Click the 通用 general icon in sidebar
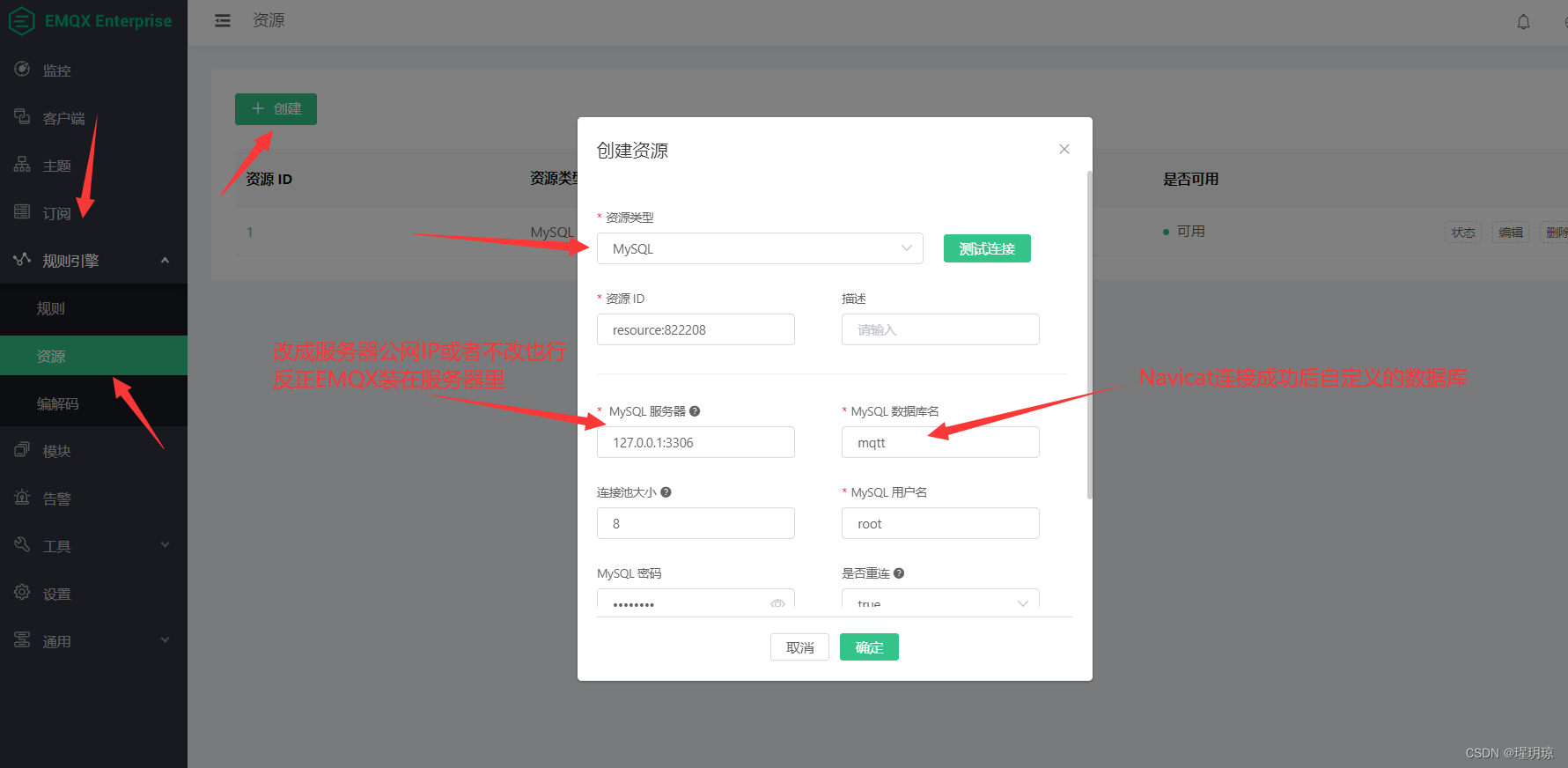Viewport: 1568px width, 768px height. (22, 639)
